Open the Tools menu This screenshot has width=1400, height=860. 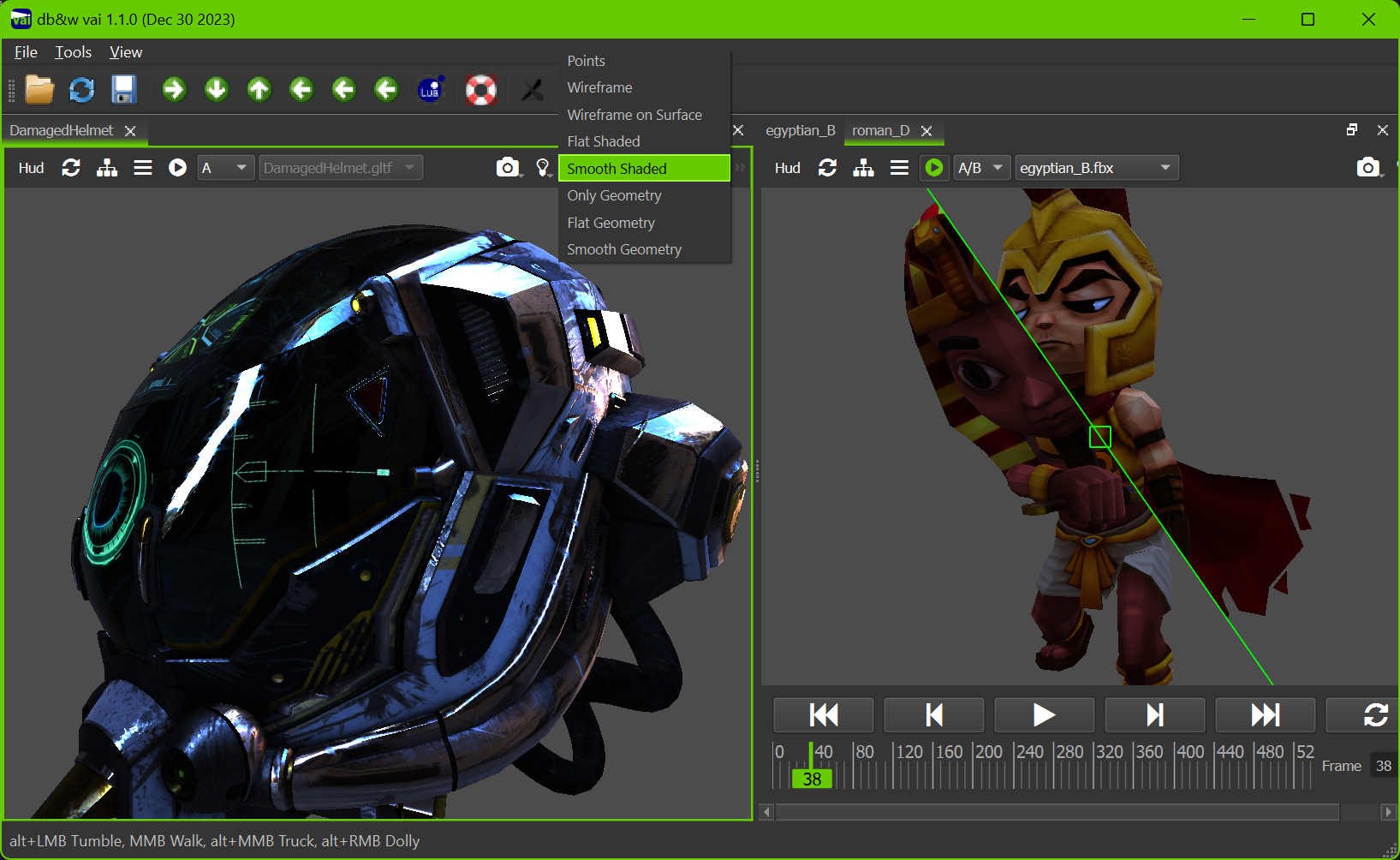(74, 52)
